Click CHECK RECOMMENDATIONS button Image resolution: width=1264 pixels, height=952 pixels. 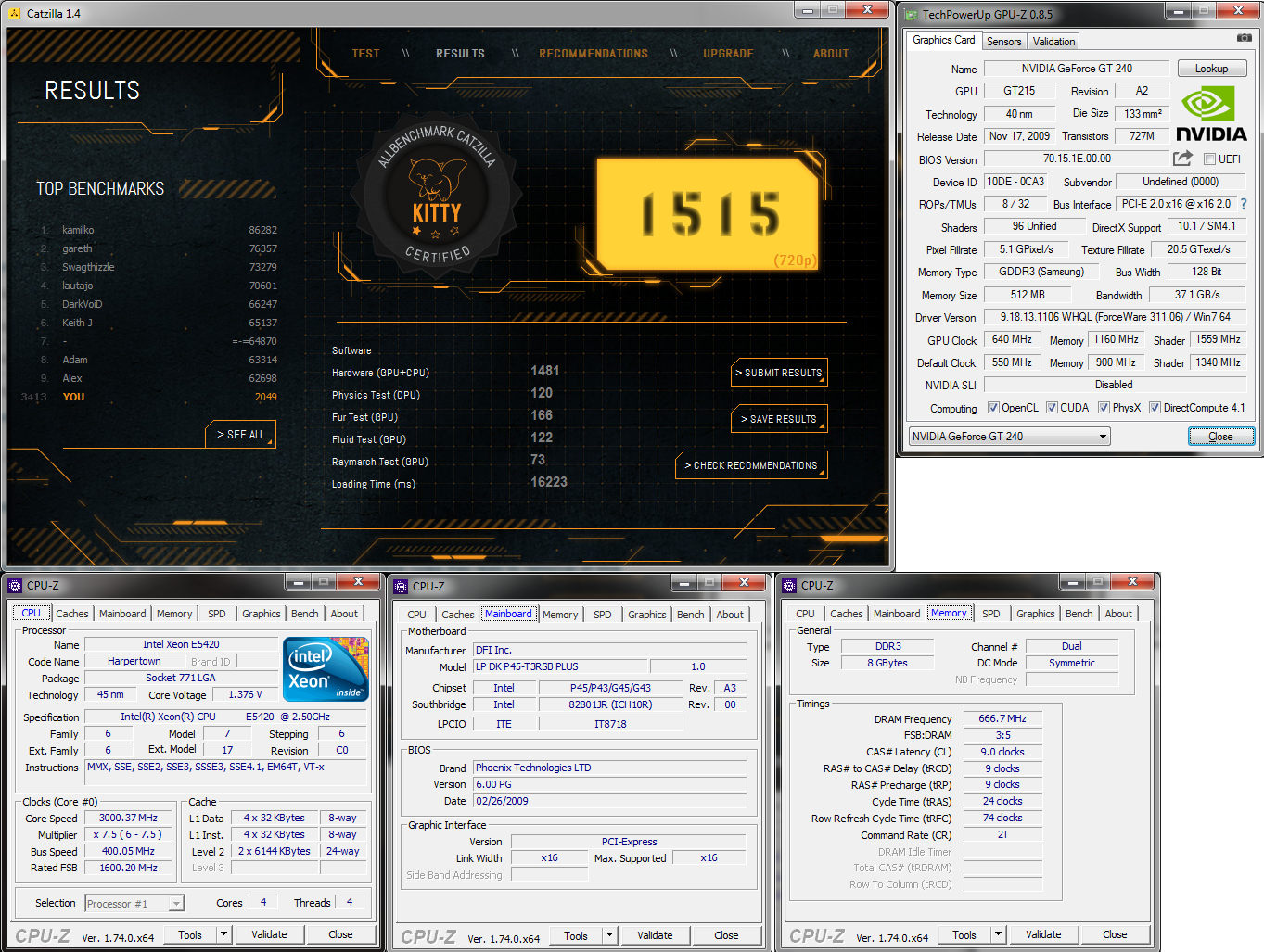click(751, 465)
